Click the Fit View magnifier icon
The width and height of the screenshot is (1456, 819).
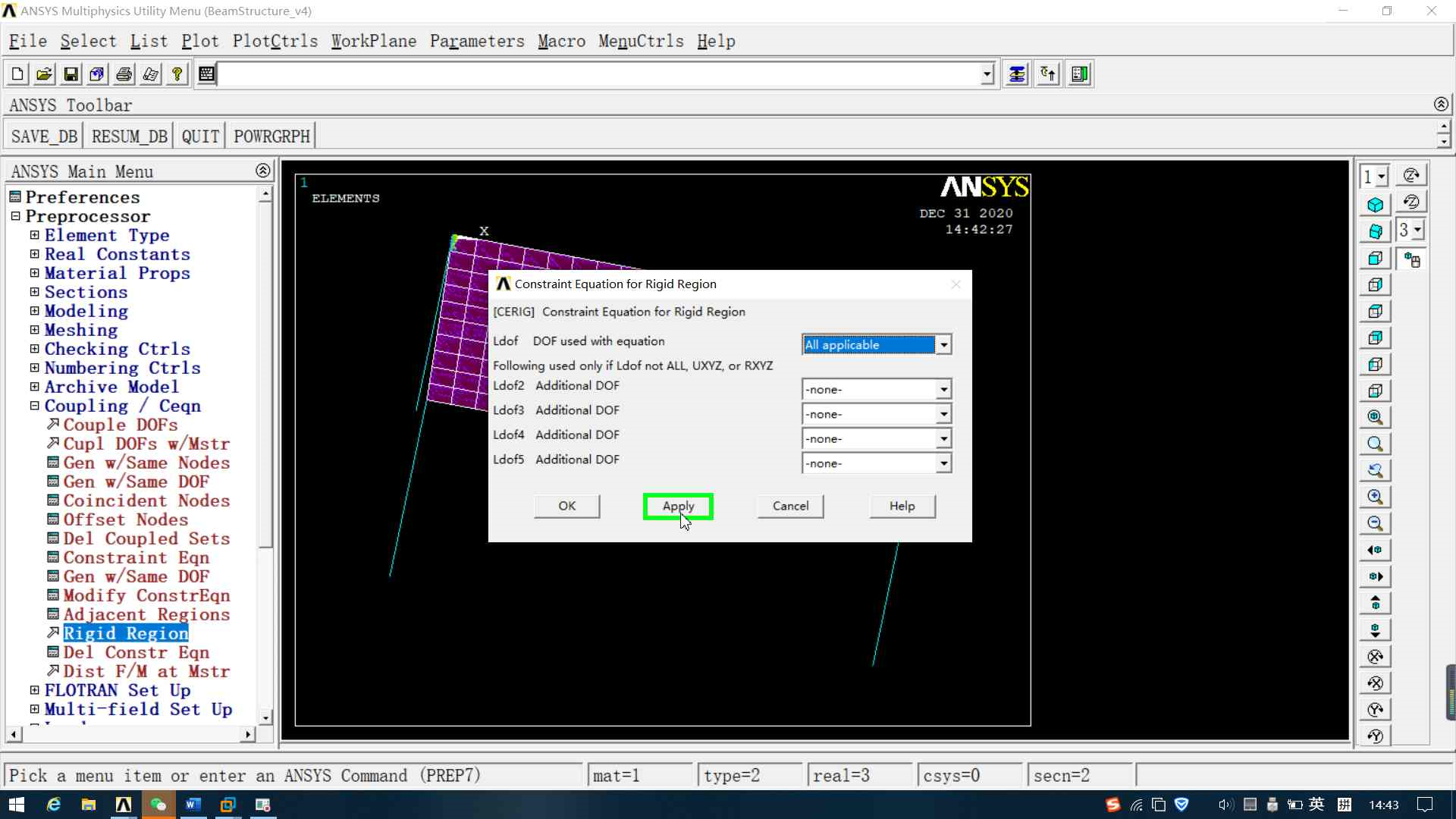click(x=1375, y=417)
